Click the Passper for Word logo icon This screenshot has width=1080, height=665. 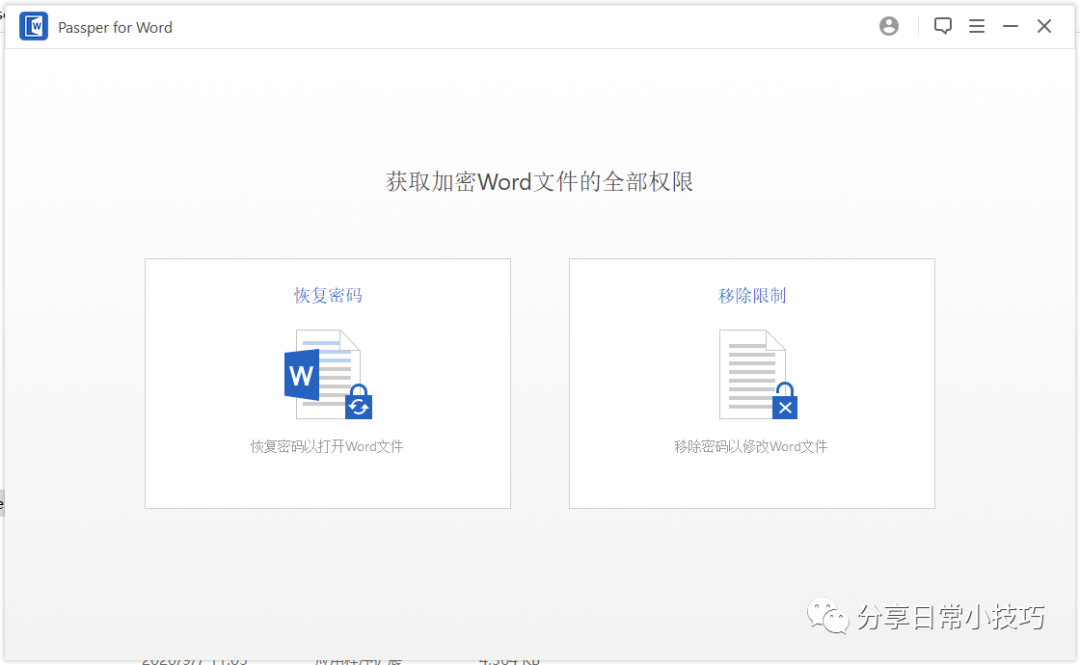33,27
